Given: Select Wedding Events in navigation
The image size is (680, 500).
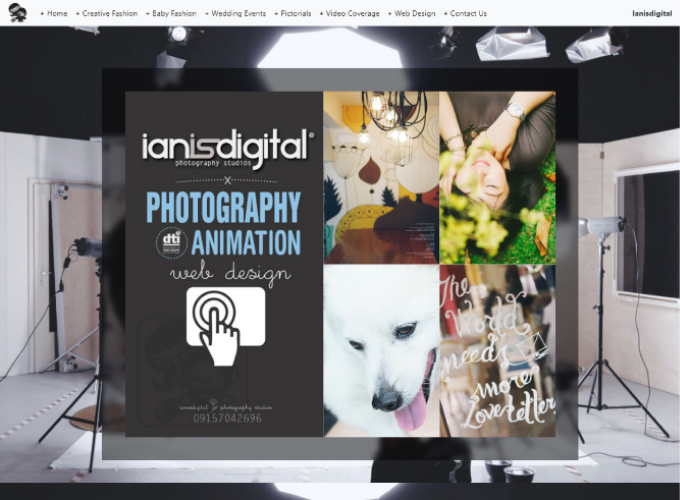Looking at the screenshot, I should coord(235,14).
